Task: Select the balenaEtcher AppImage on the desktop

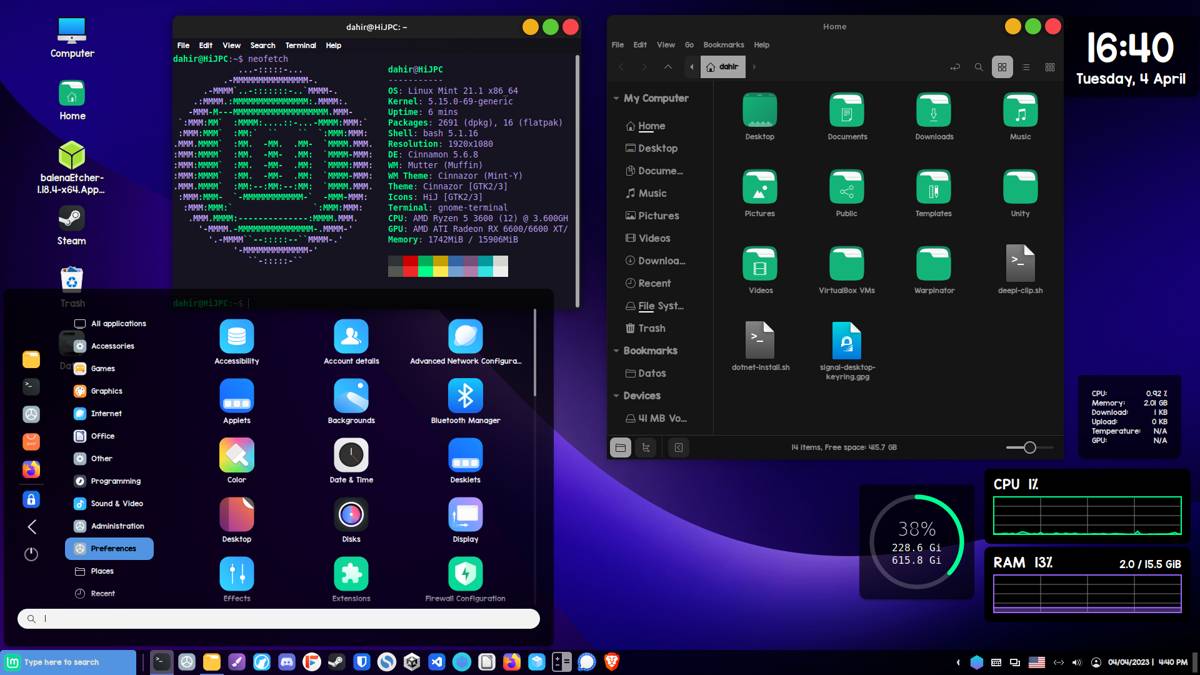Action: point(71,167)
